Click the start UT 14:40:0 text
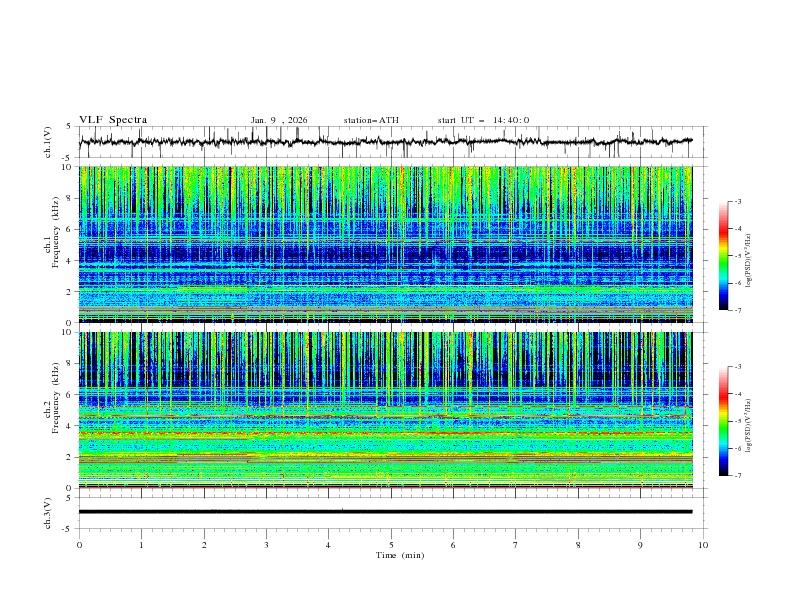This screenshot has width=792, height=612. [x=483, y=120]
